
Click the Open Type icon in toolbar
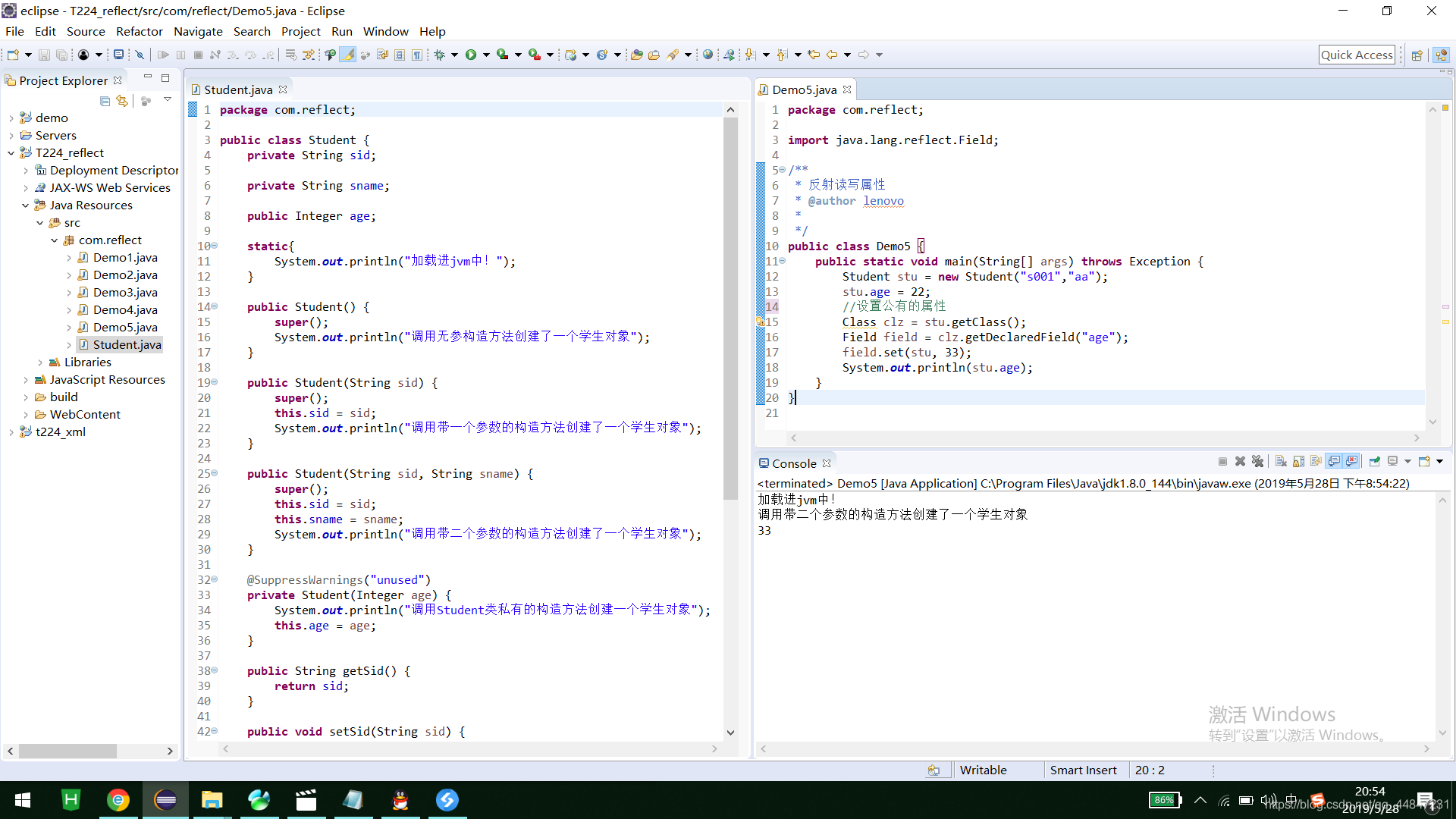(637, 55)
